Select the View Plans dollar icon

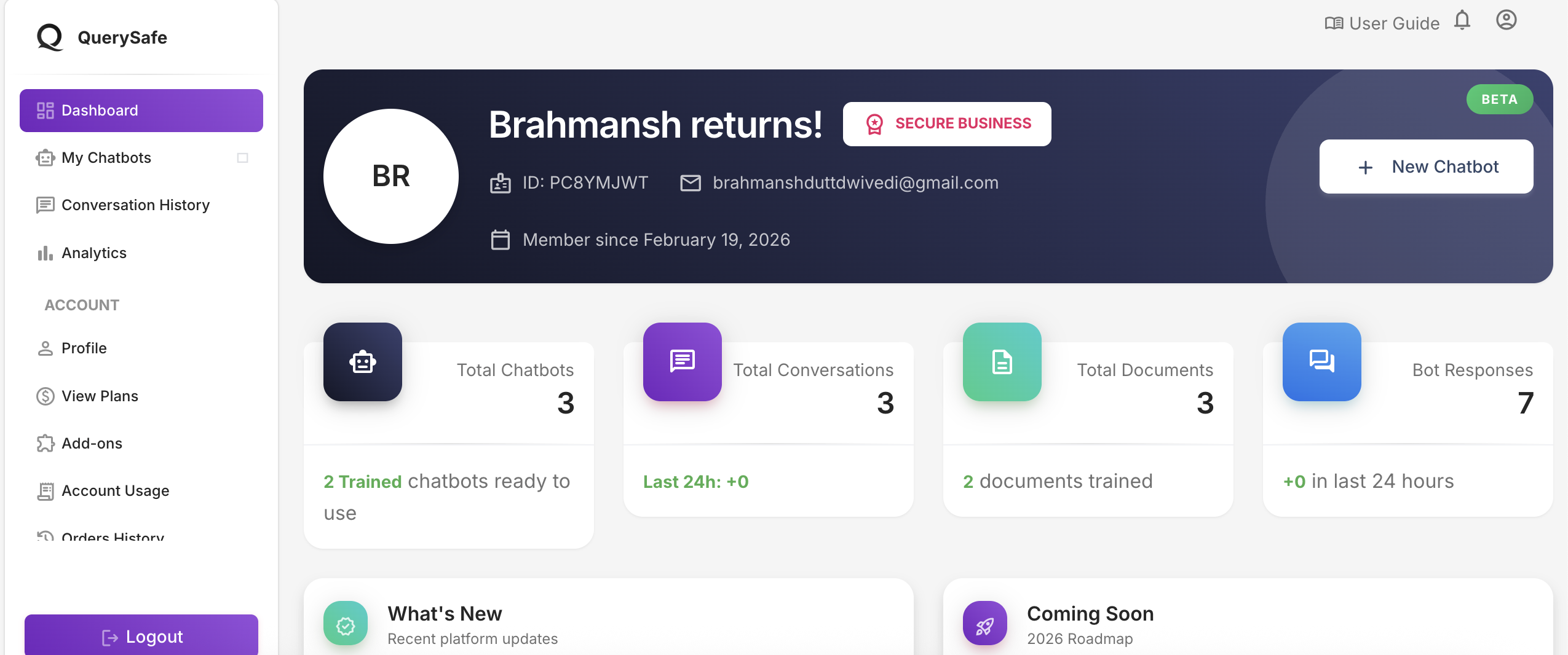pos(44,396)
